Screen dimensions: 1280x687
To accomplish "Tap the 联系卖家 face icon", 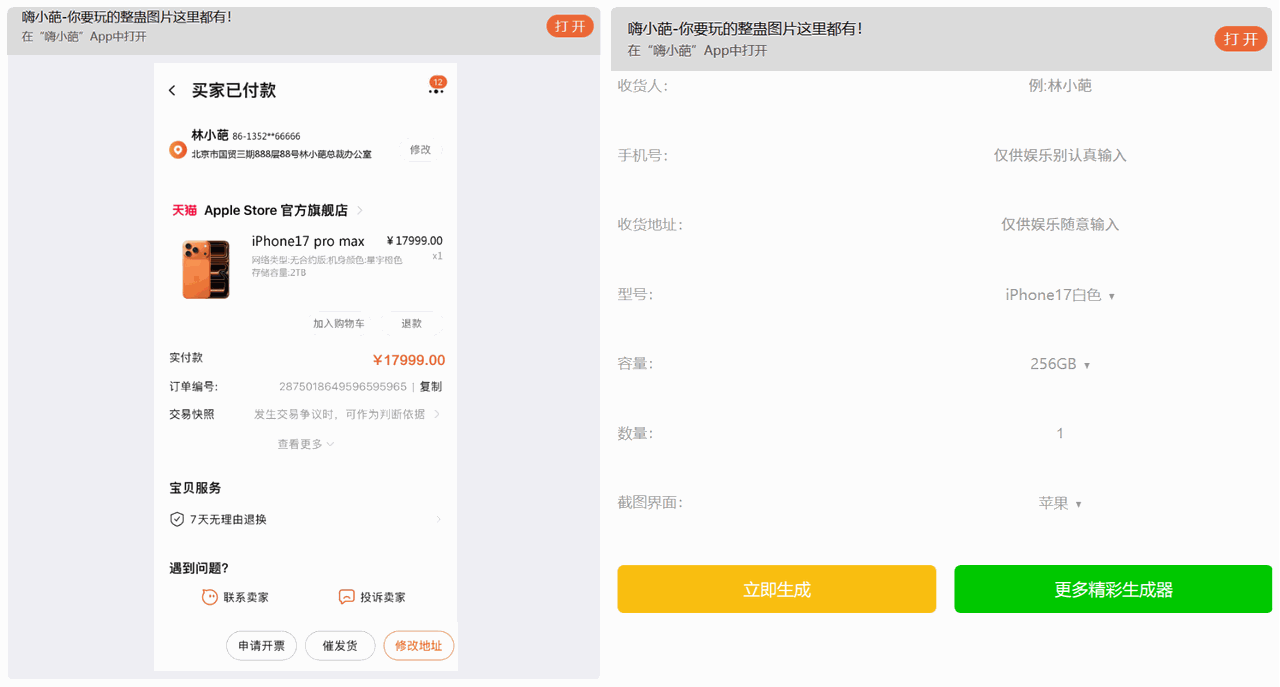I will click(210, 597).
